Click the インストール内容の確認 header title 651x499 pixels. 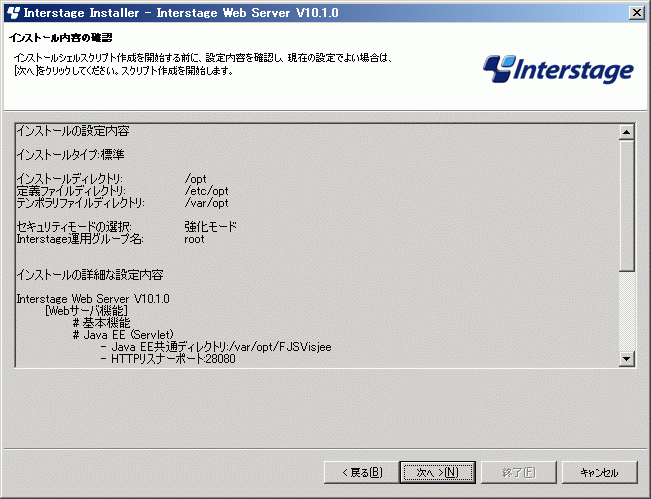[x=61, y=38]
